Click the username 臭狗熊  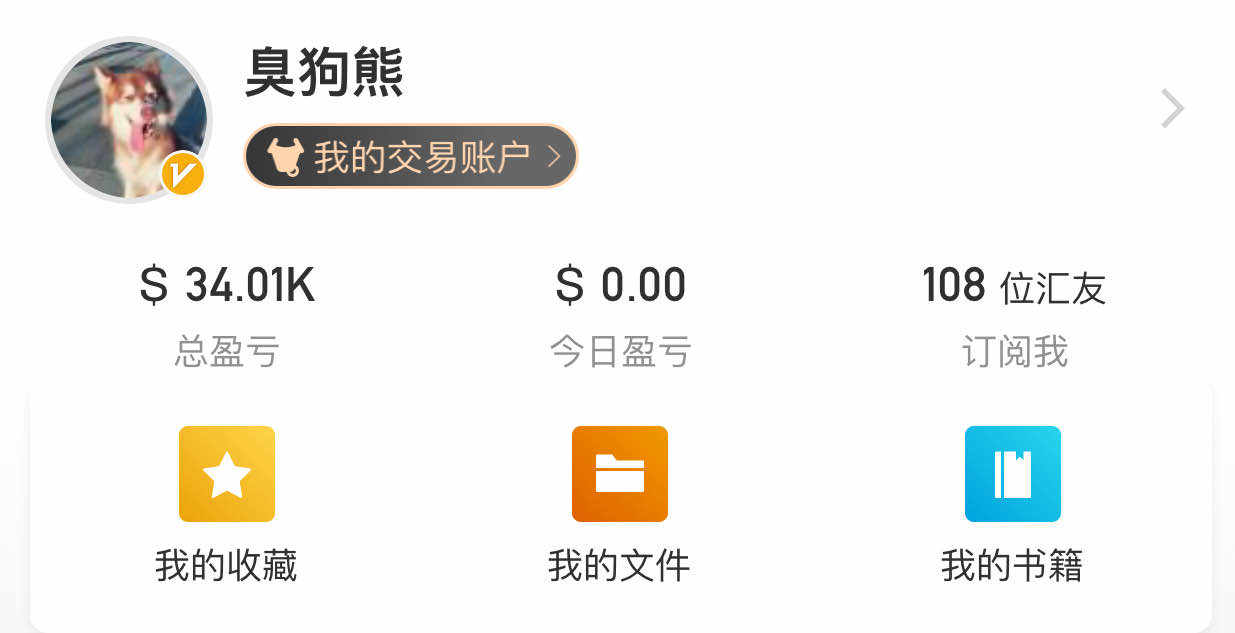[x=325, y=72]
